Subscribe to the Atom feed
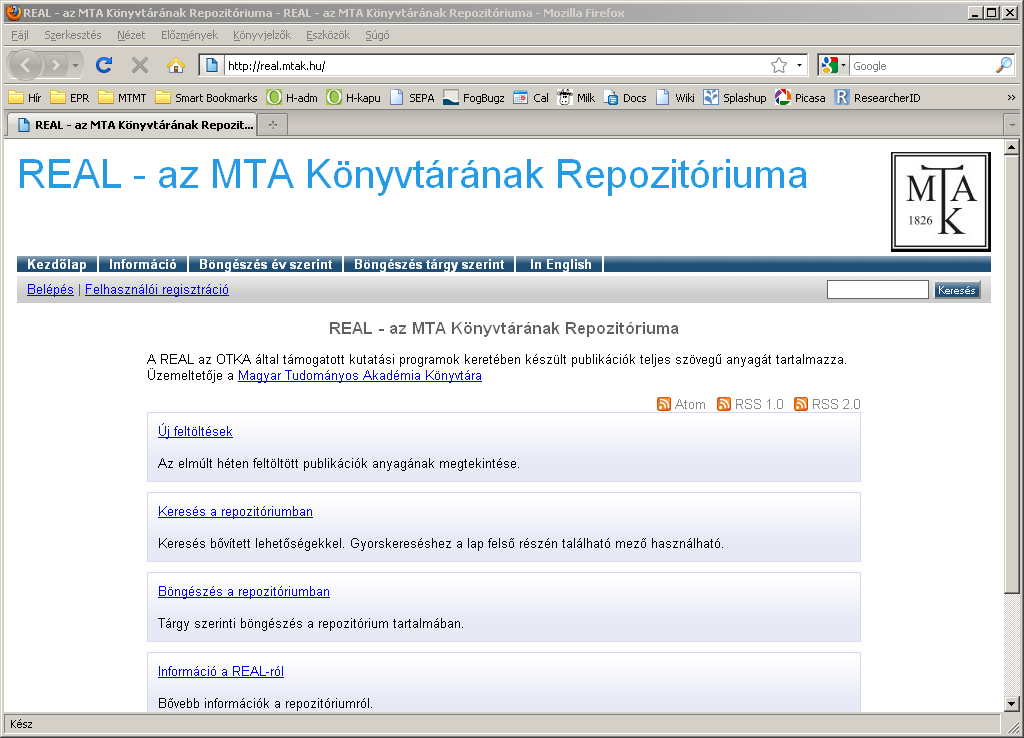1024x738 pixels. [681, 404]
